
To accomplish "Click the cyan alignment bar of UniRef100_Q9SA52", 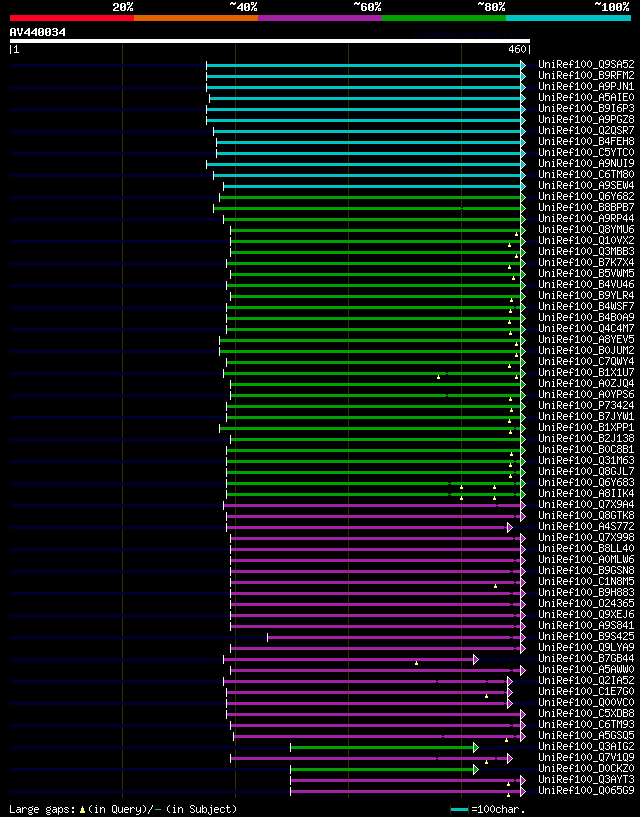I will [x=364, y=65].
